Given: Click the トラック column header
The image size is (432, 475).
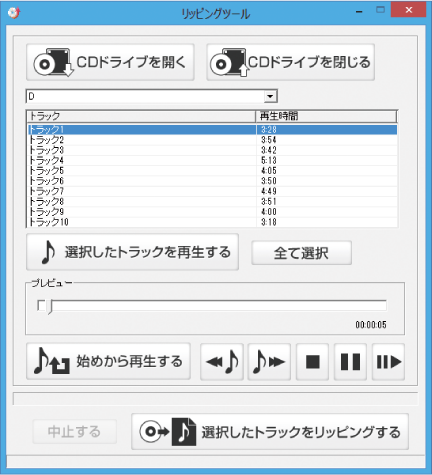Looking at the screenshot, I should tap(141, 116).
